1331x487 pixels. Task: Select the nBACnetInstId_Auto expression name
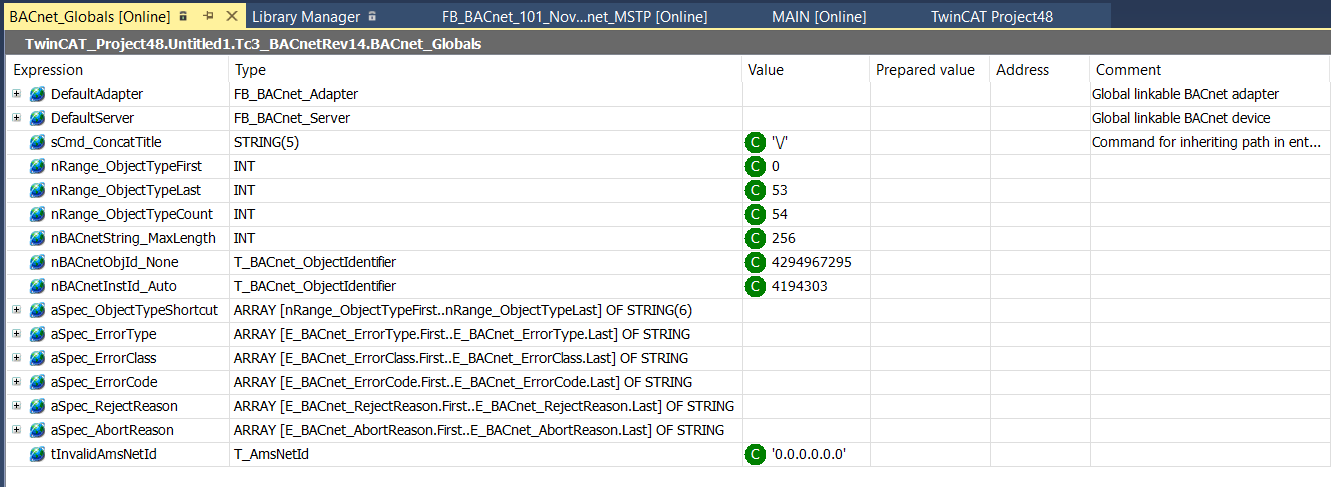(x=114, y=286)
